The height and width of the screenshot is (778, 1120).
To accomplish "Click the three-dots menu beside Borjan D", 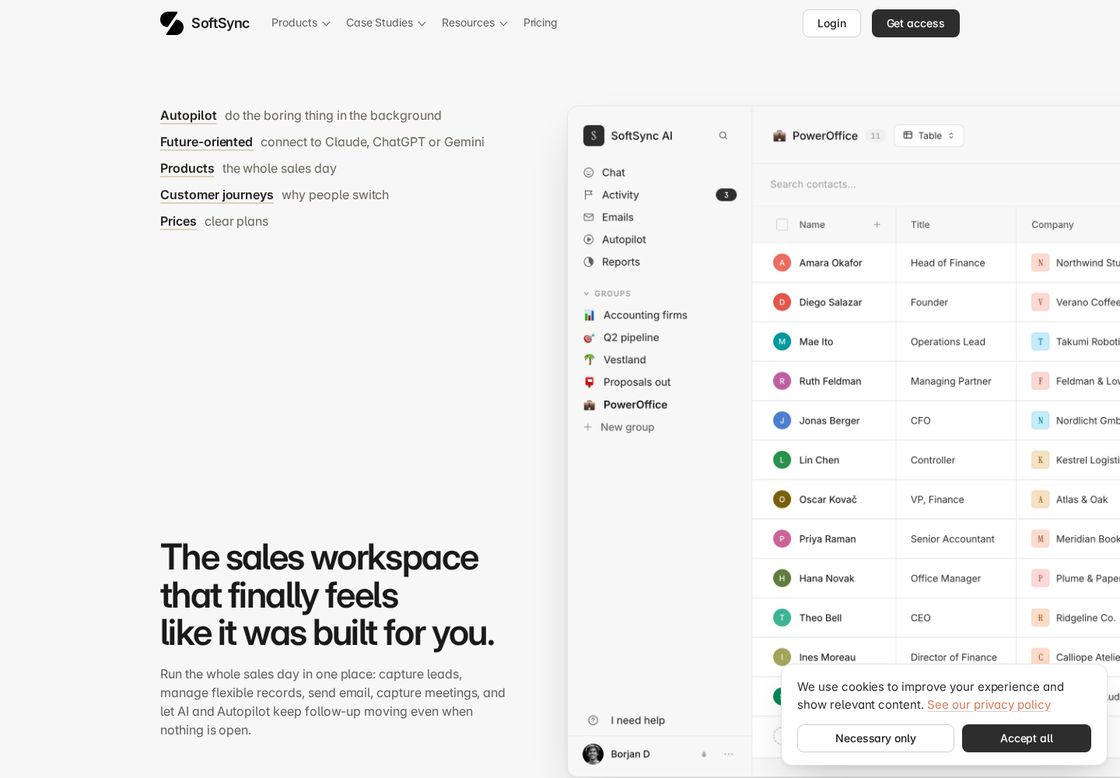I will (x=729, y=754).
